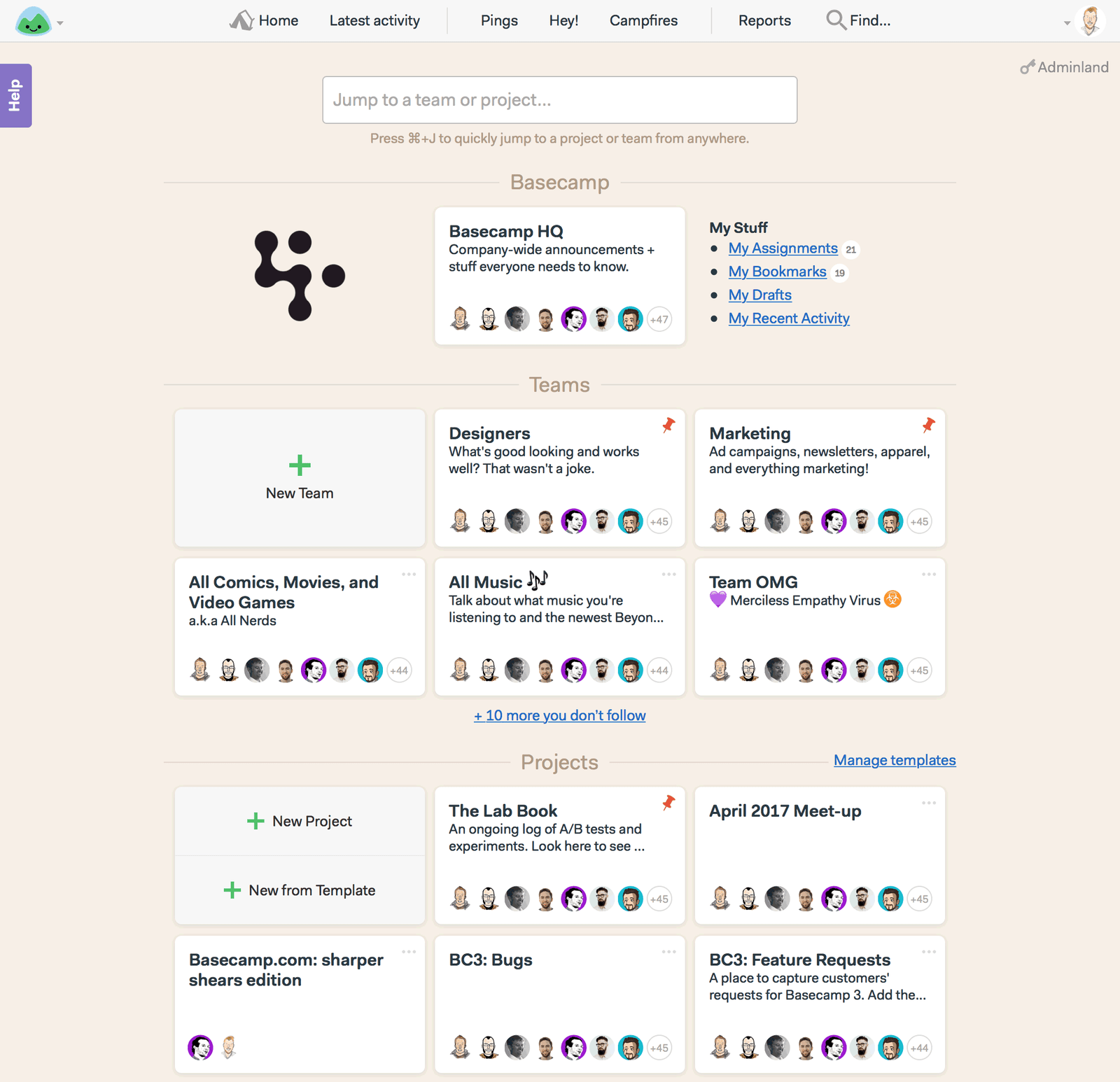Unpin the Marketing team via its red pin

pos(928,425)
